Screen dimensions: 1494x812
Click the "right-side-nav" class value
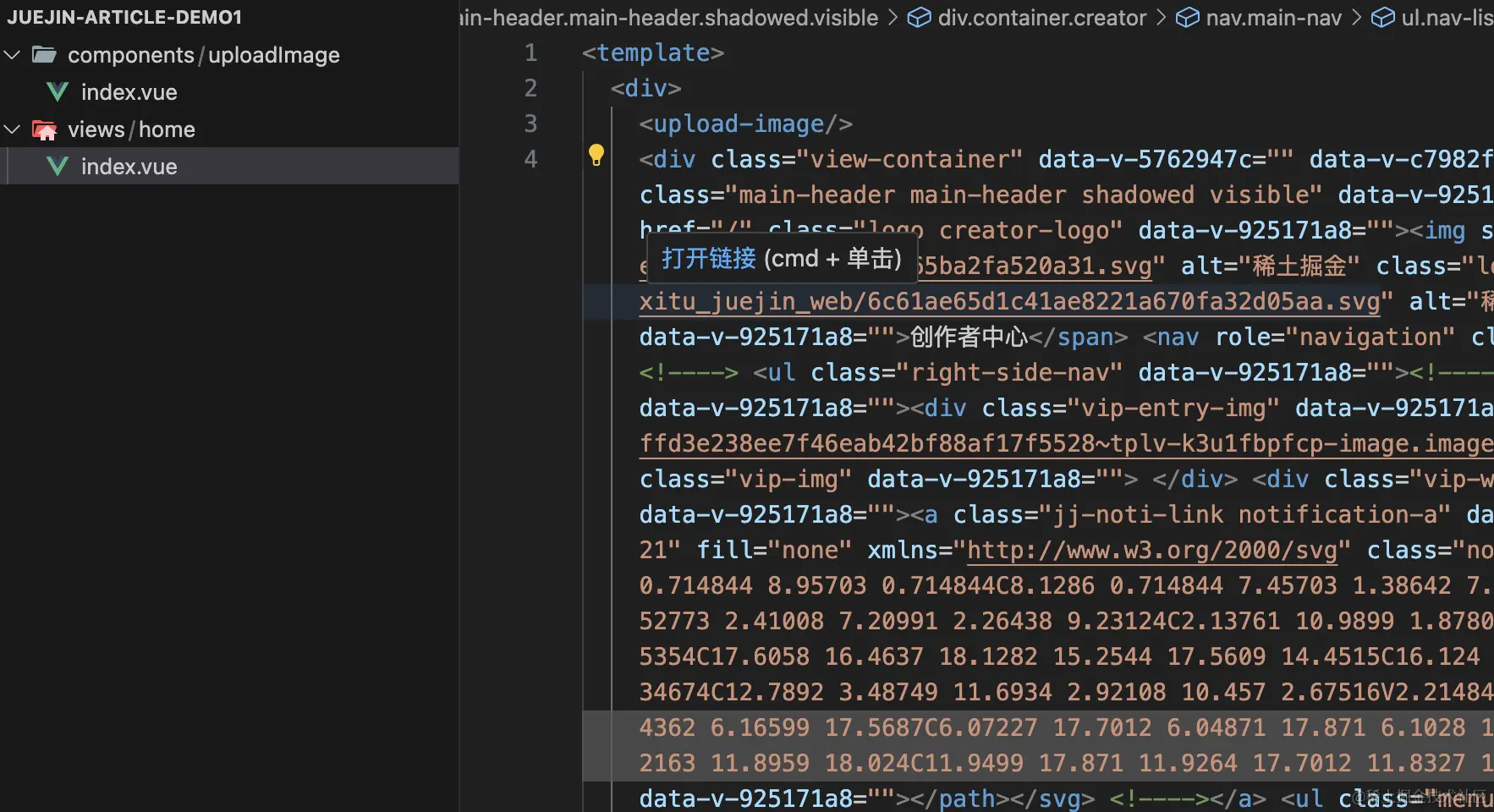1009,373
